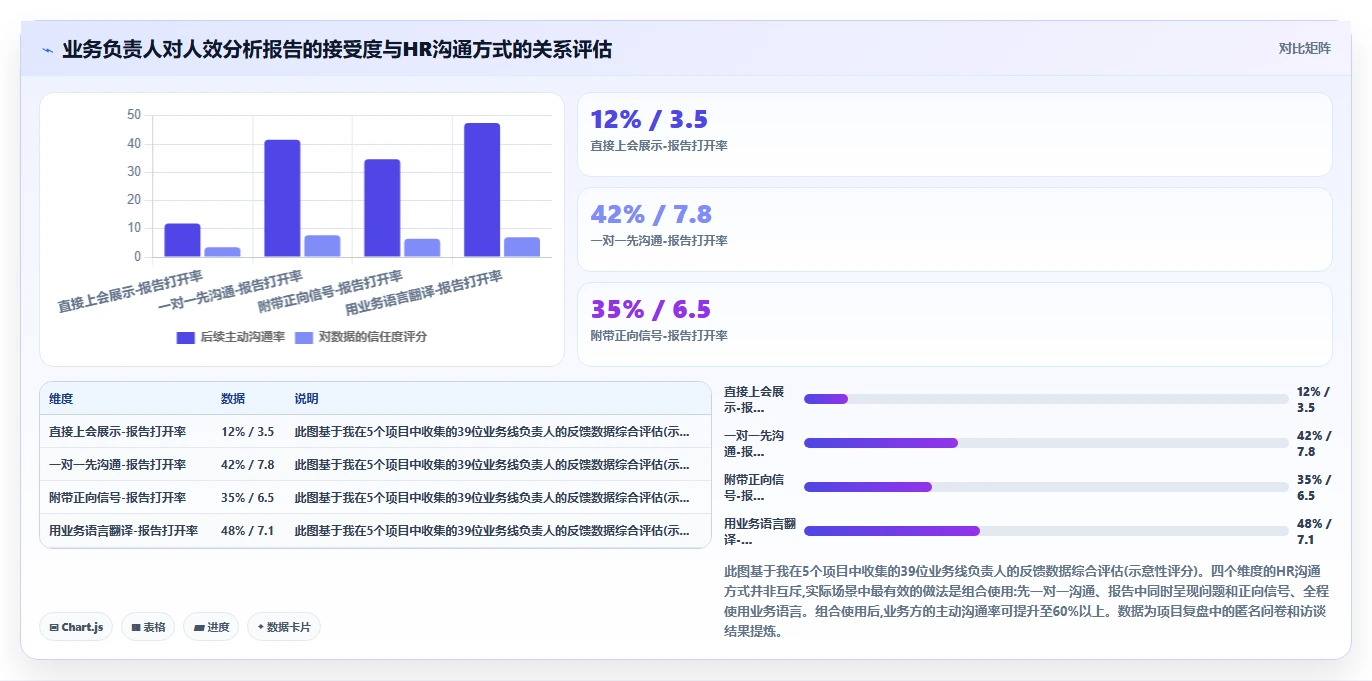Image resolution: width=1372 pixels, height=681 pixels.
Task: Click the light bar for 用业务语言翻译
Action: (x=522, y=247)
